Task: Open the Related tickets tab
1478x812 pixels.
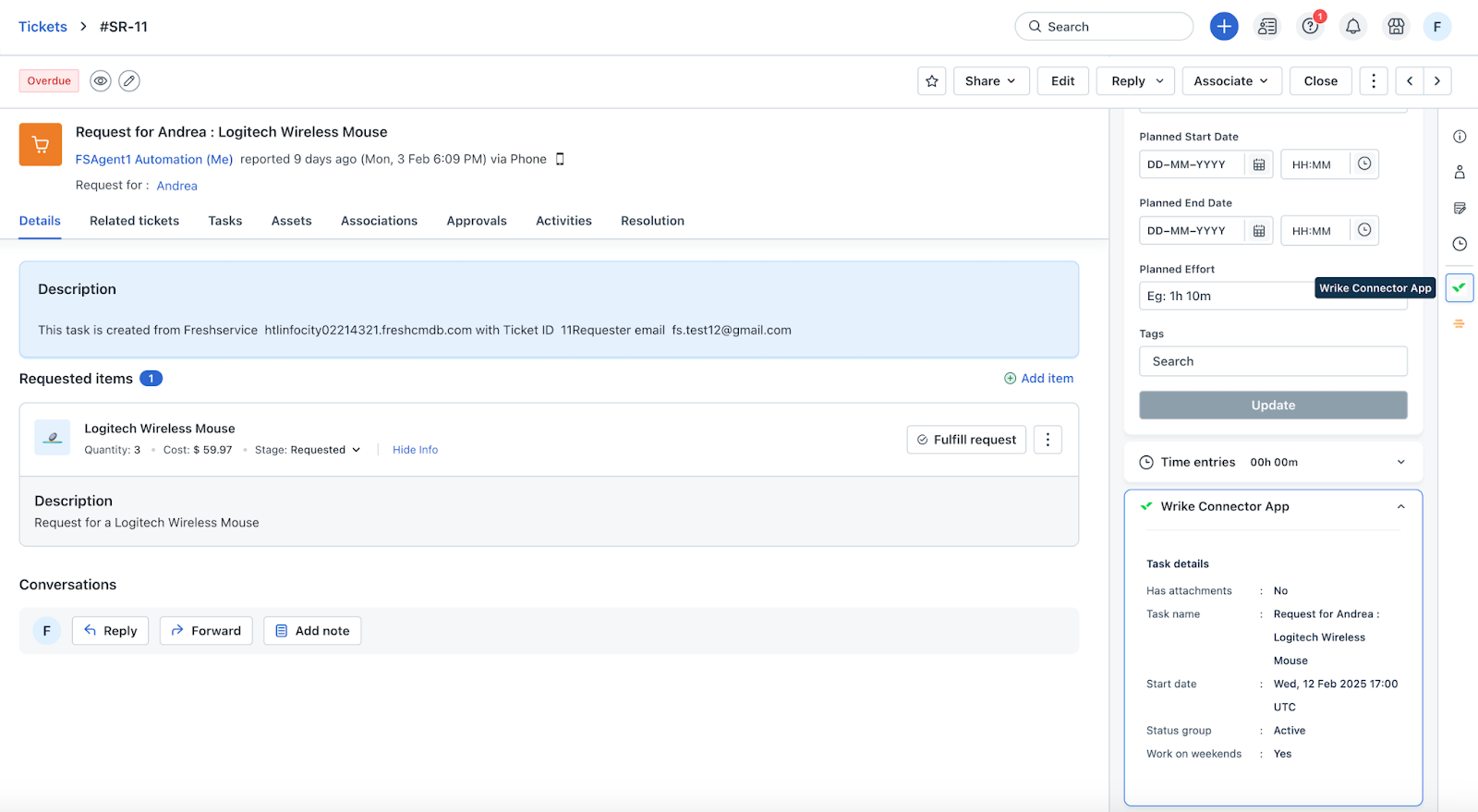Action: [135, 221]
